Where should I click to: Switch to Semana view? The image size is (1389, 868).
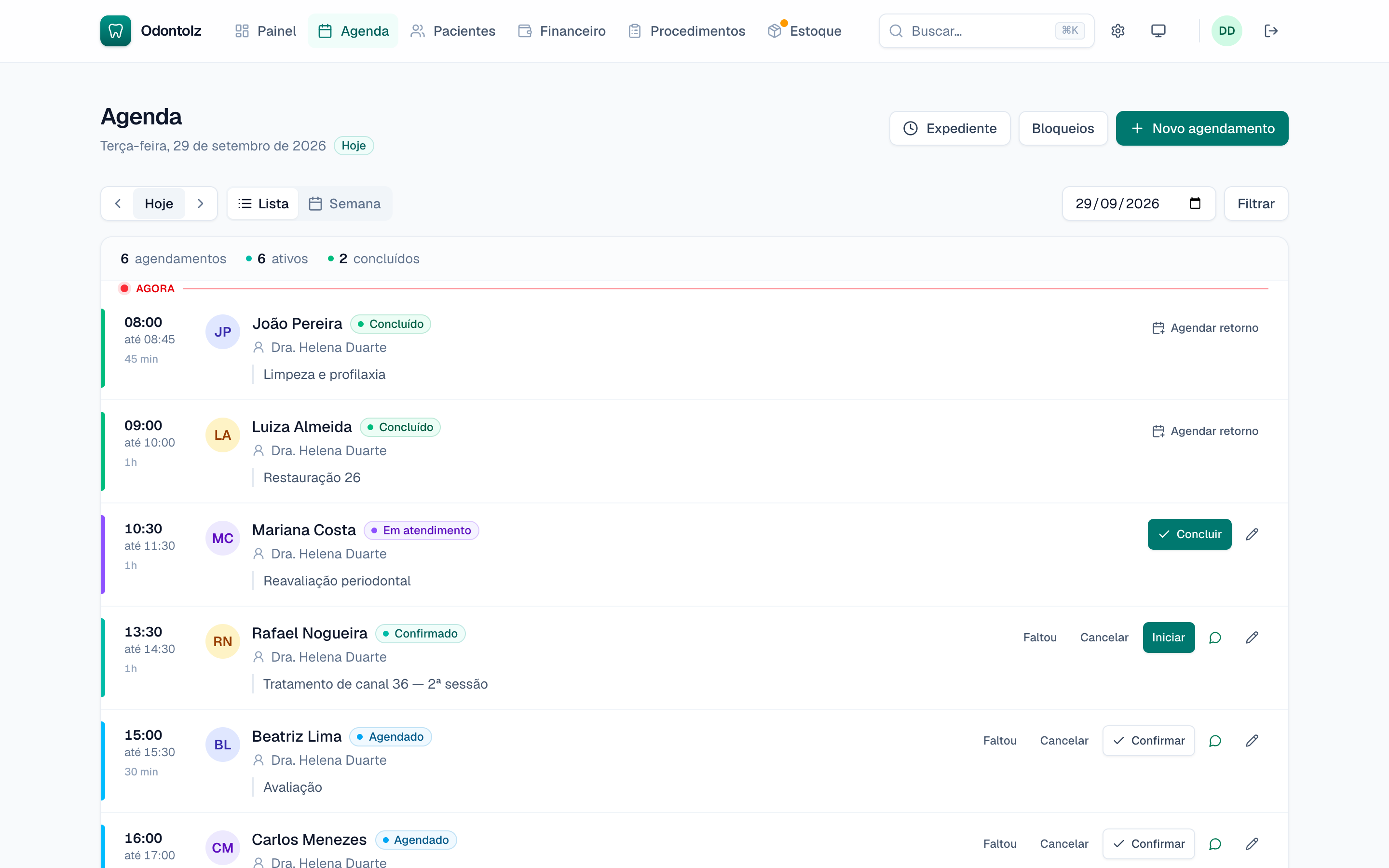click(345, 204)
